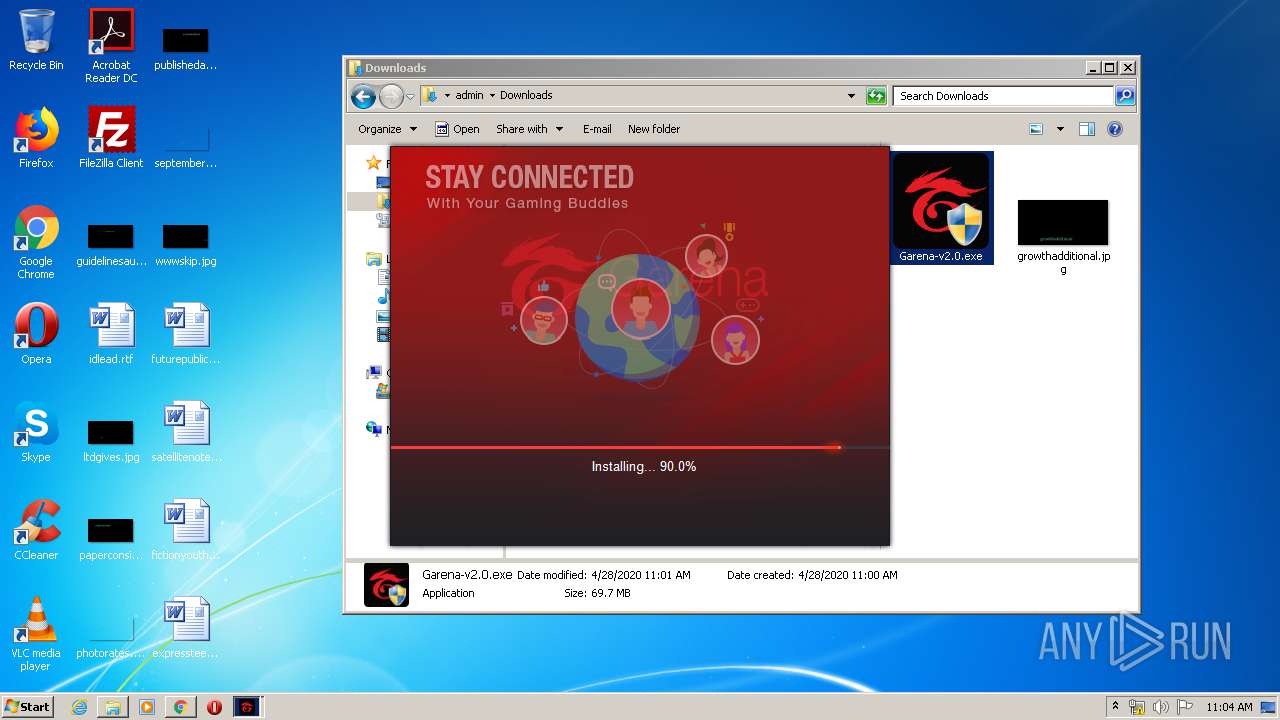1280x720 pixels.
Task: Open the Organize menu
Action: (x=387, y=129)
